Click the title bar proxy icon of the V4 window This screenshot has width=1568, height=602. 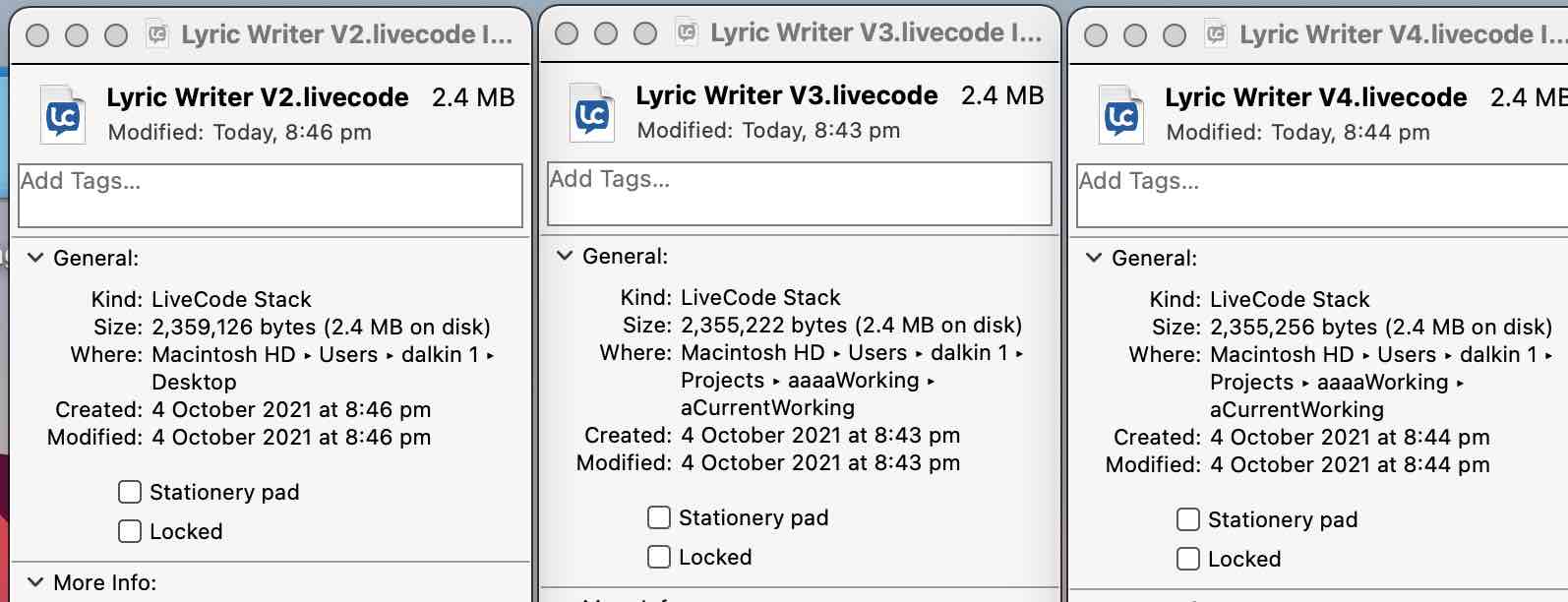pyautogui.click(x=1216, y=35)
